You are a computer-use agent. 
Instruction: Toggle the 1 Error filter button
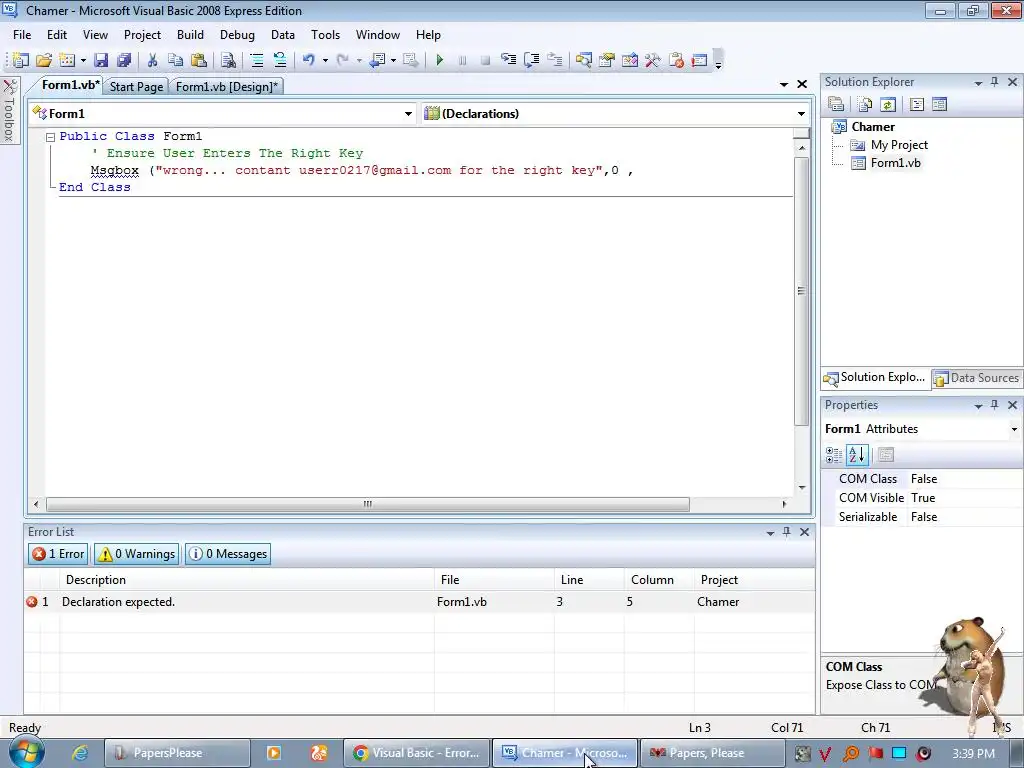click(58, 554)
